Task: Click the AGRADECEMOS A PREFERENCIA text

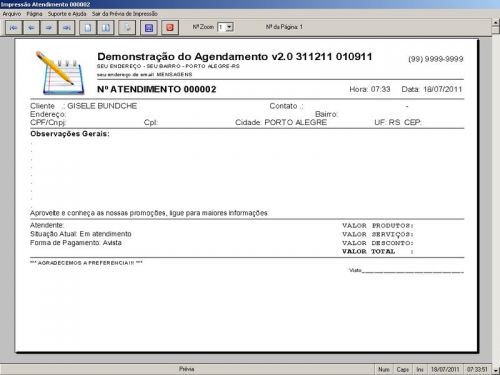Action: coord(86,263)
